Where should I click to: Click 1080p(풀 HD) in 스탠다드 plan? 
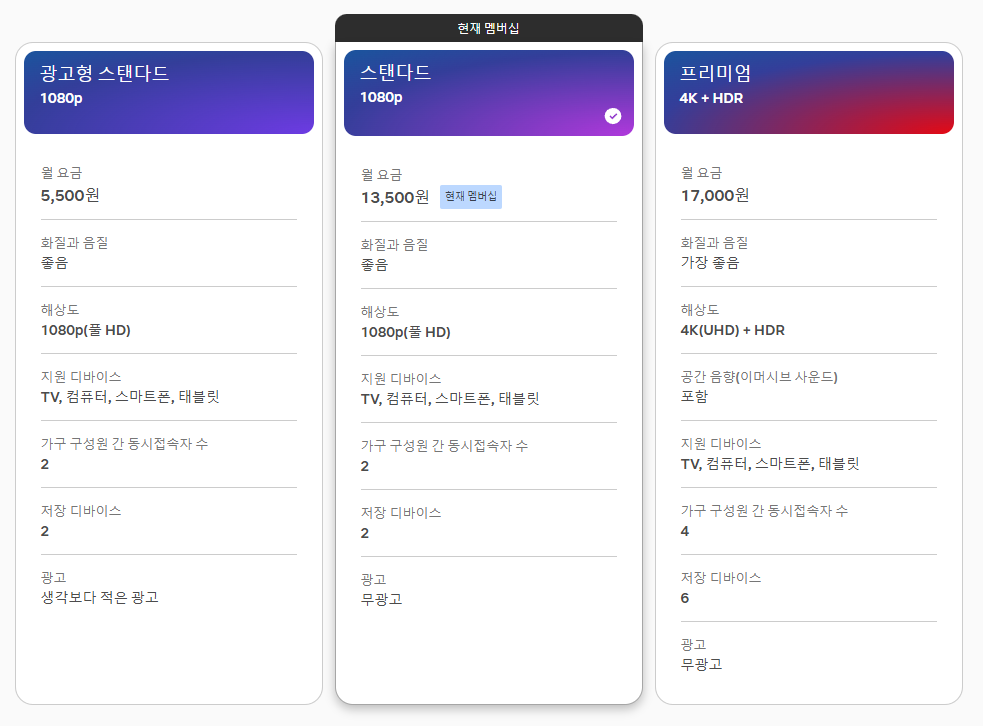point(406,332)
